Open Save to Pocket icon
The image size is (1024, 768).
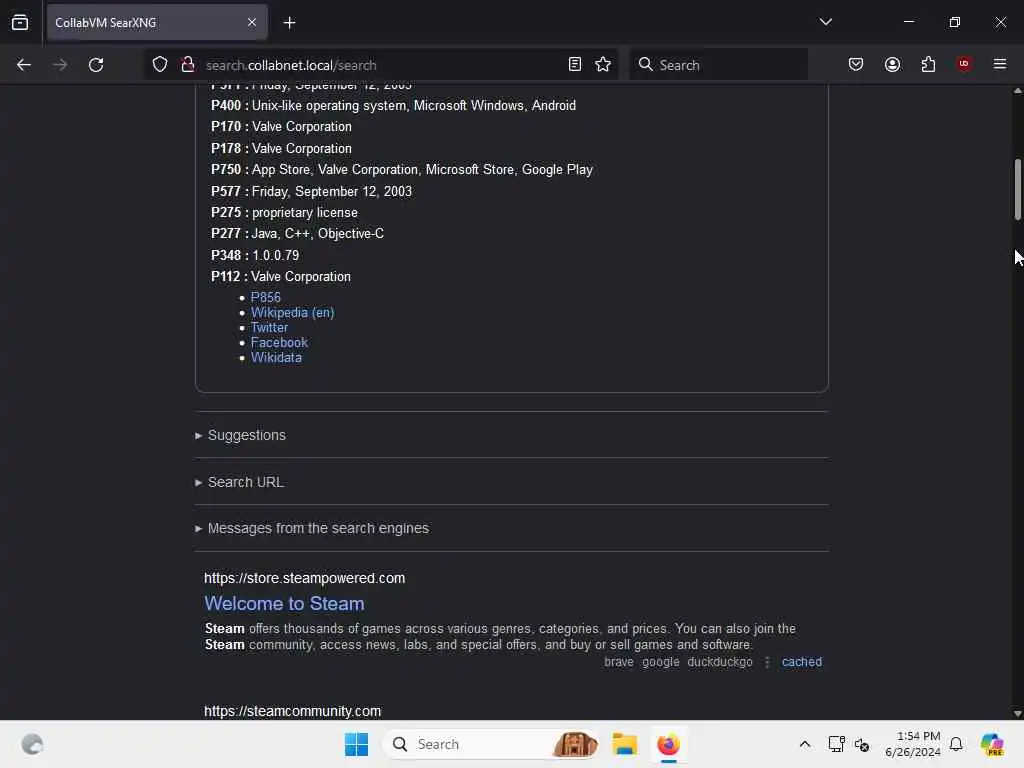856,64
